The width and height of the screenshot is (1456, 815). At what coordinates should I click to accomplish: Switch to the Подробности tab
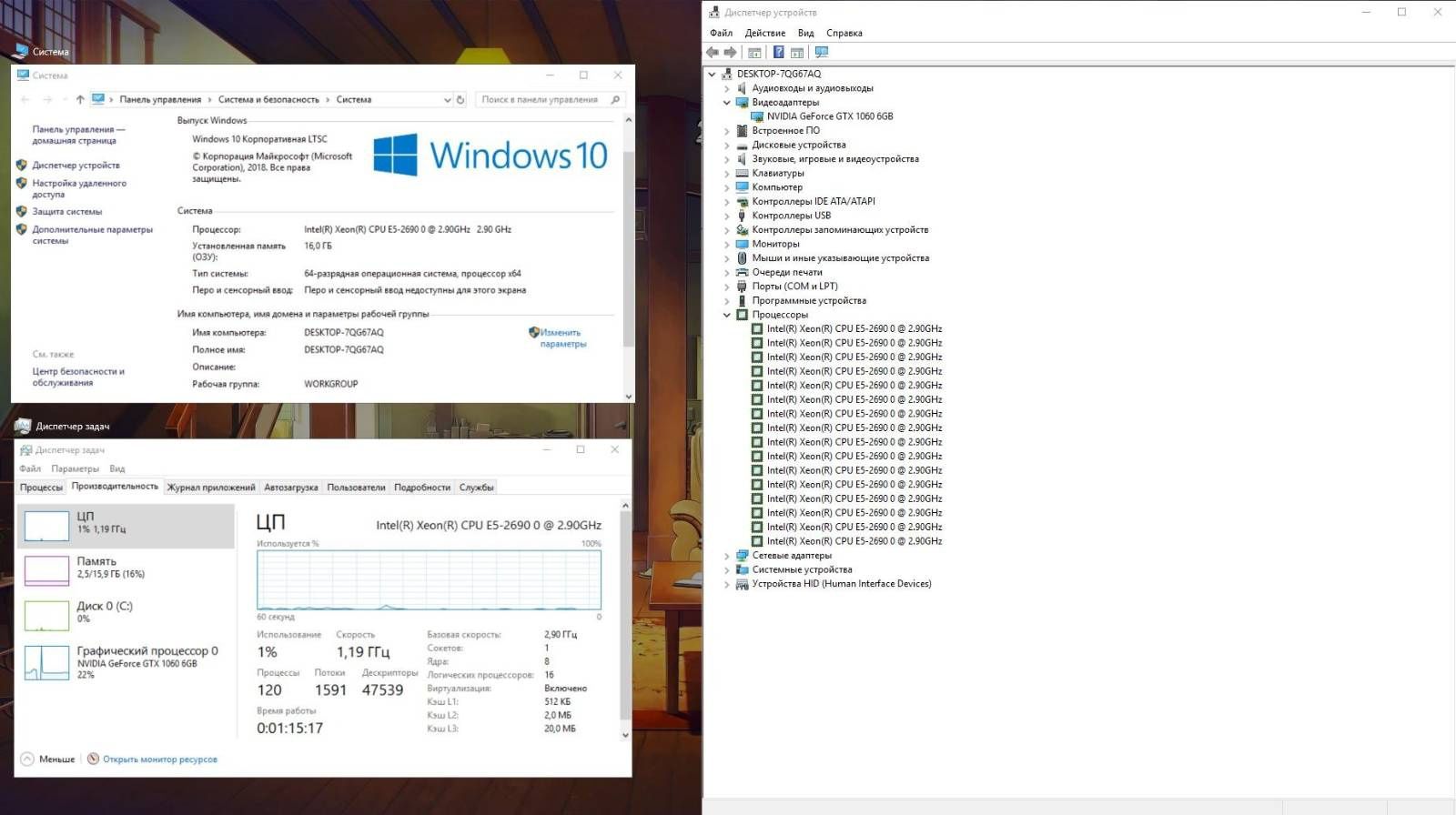422,488
